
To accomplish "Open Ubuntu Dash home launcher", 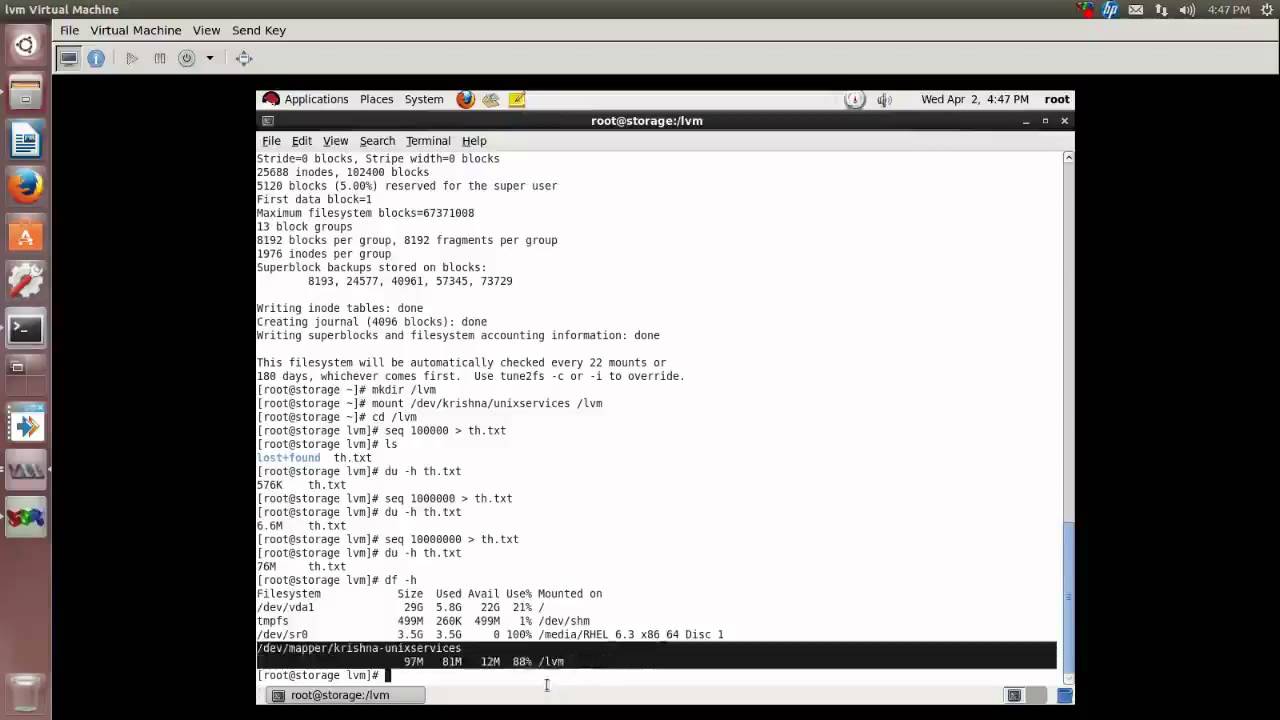I will click(x=25, y=45).
